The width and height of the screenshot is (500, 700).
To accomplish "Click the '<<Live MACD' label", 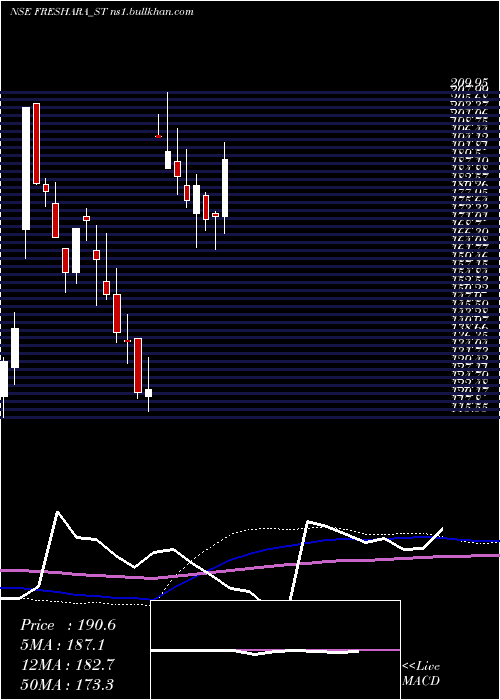I will (x=421, y=674).
